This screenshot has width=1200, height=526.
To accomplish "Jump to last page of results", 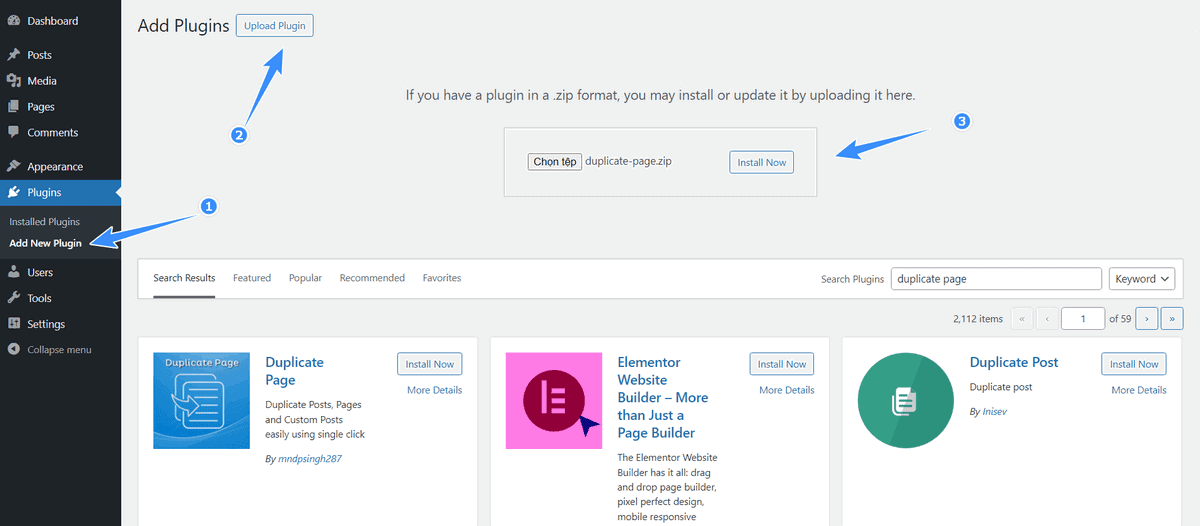I will (1172, 319).
